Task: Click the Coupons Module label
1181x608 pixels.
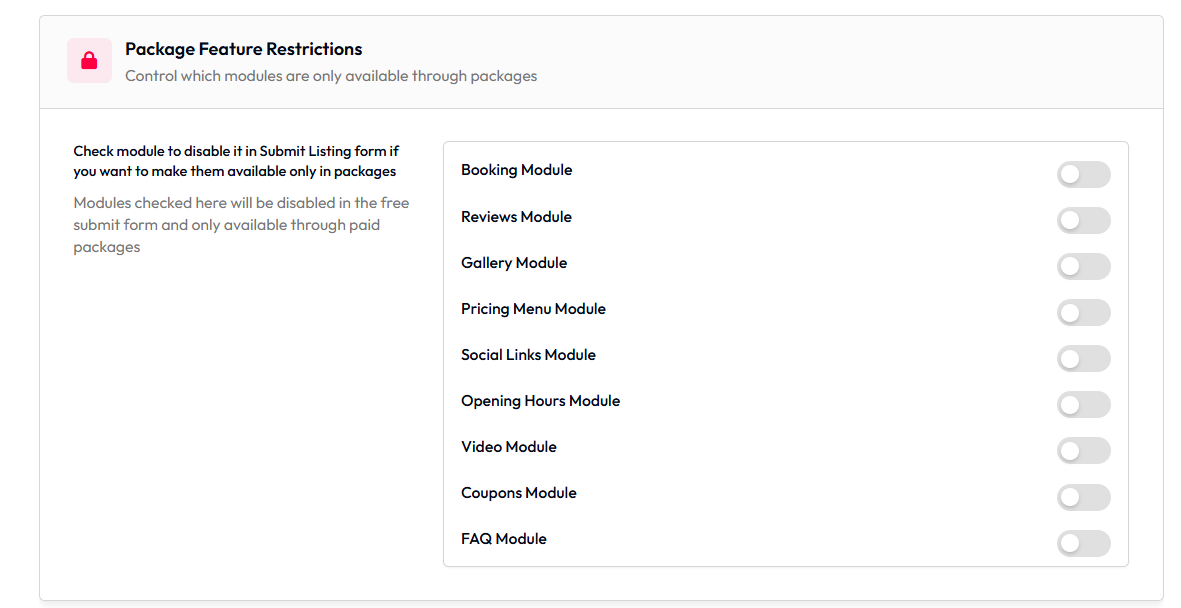Action: (519, 493)
